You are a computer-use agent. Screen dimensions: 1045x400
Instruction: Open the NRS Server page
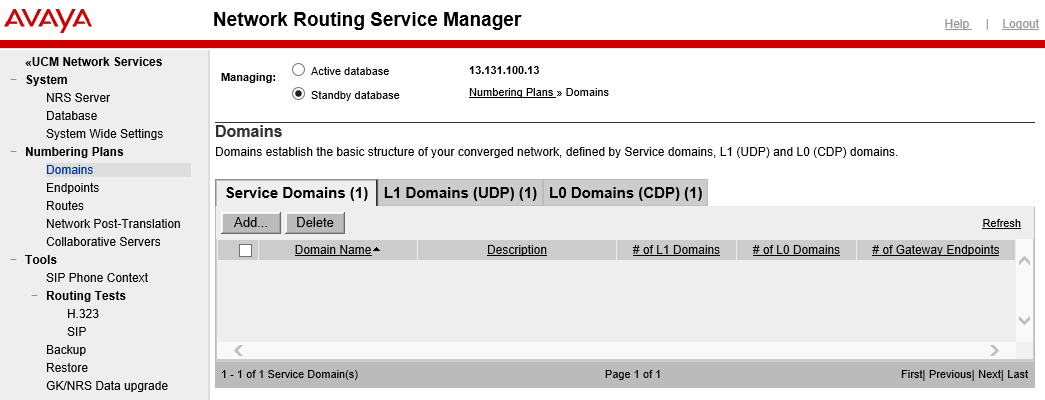(x=78, y=97)
